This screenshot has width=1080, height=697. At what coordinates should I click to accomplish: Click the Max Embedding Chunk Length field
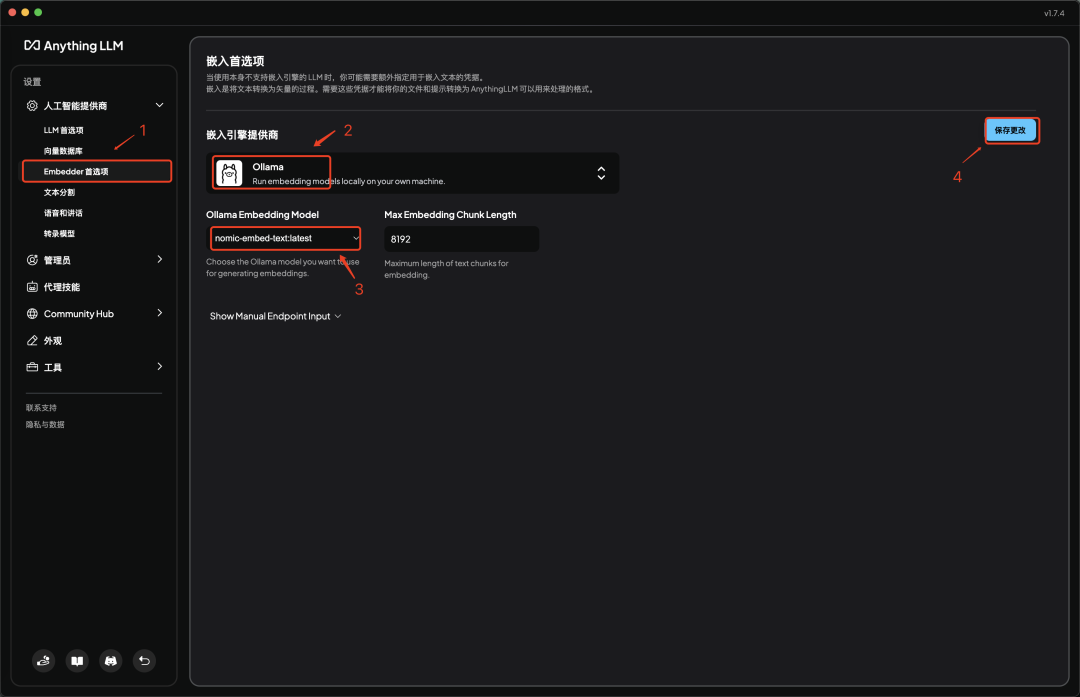point(461,239)
